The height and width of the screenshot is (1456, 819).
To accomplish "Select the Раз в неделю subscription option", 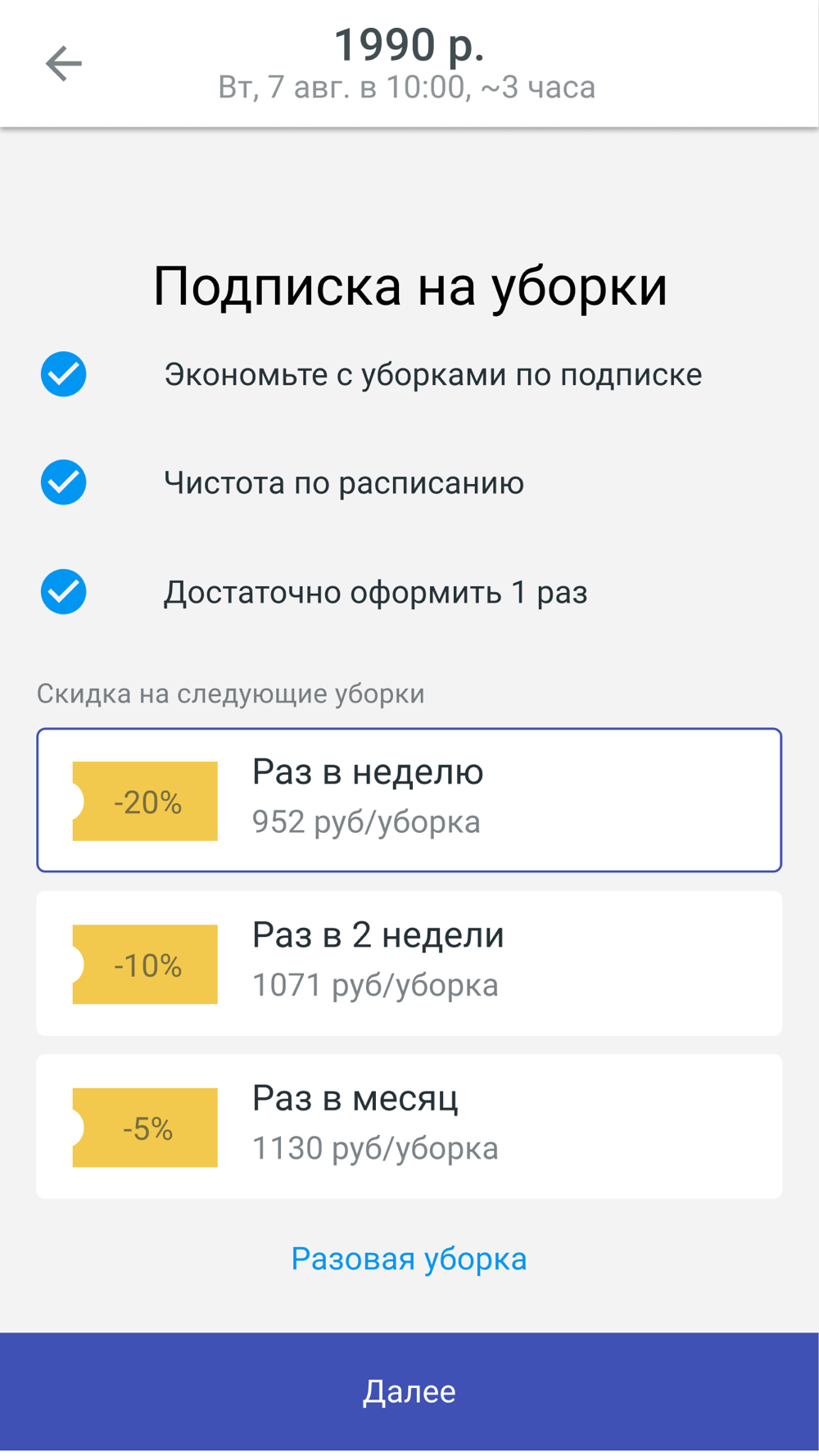I will click(x=409, y=800).
